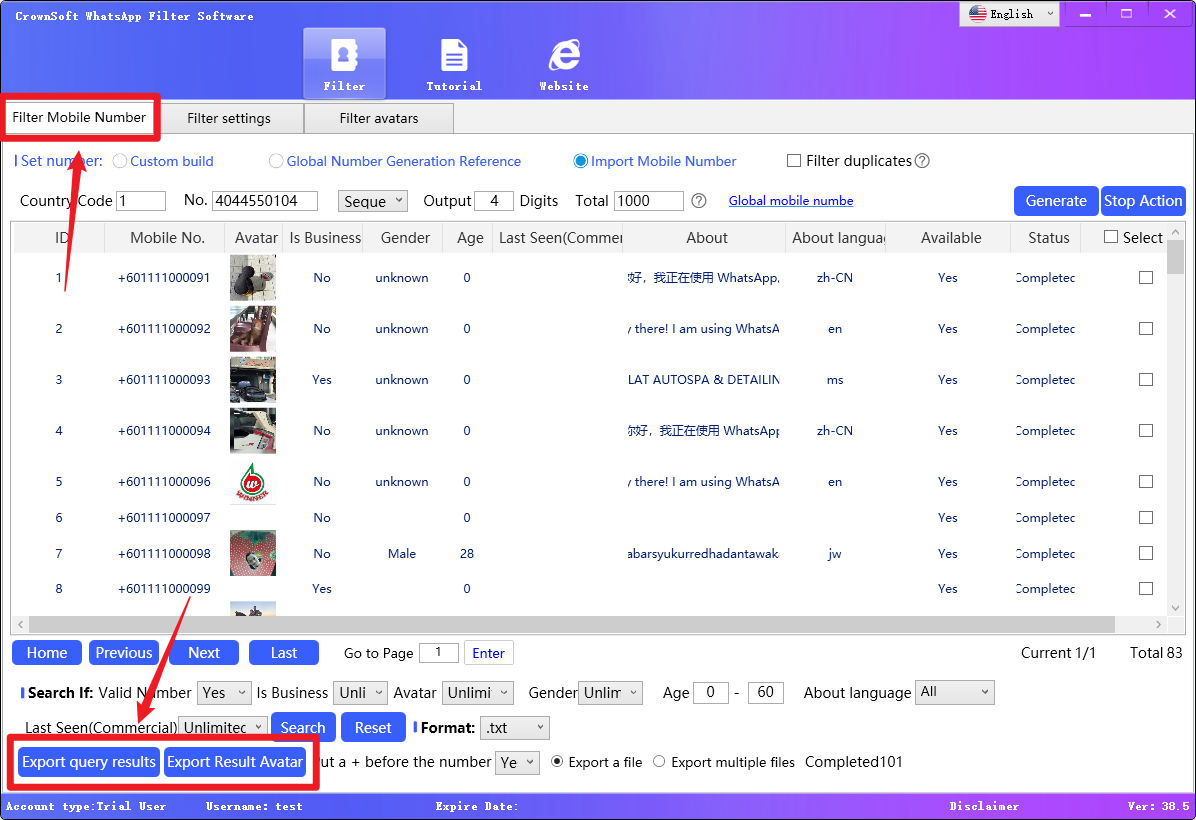Screen dimensions: 1196x820
Task: Click help icon beside Filter duplicates
Action: [922, 161]
